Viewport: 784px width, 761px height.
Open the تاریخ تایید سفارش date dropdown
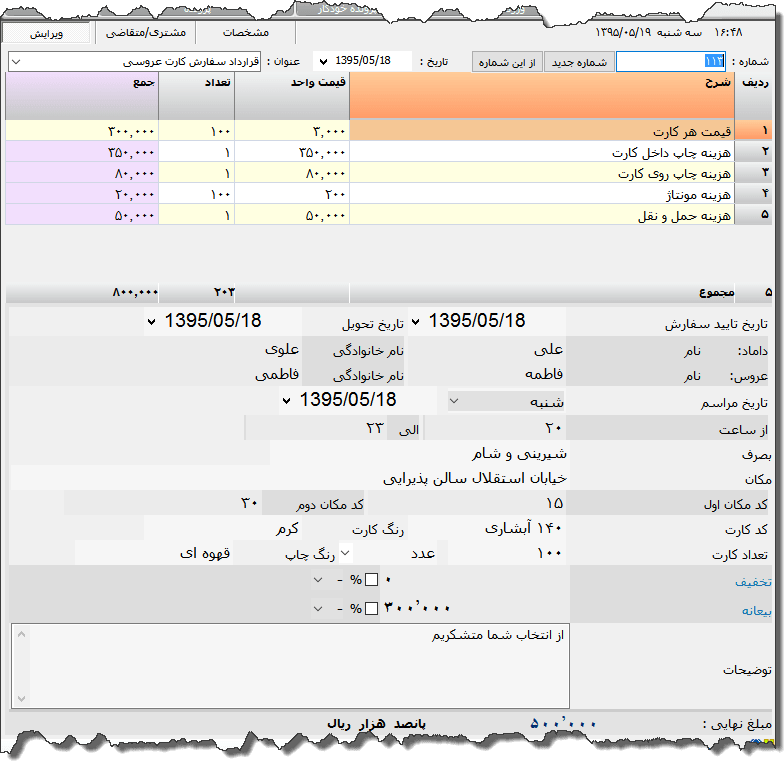coord(417,321)
